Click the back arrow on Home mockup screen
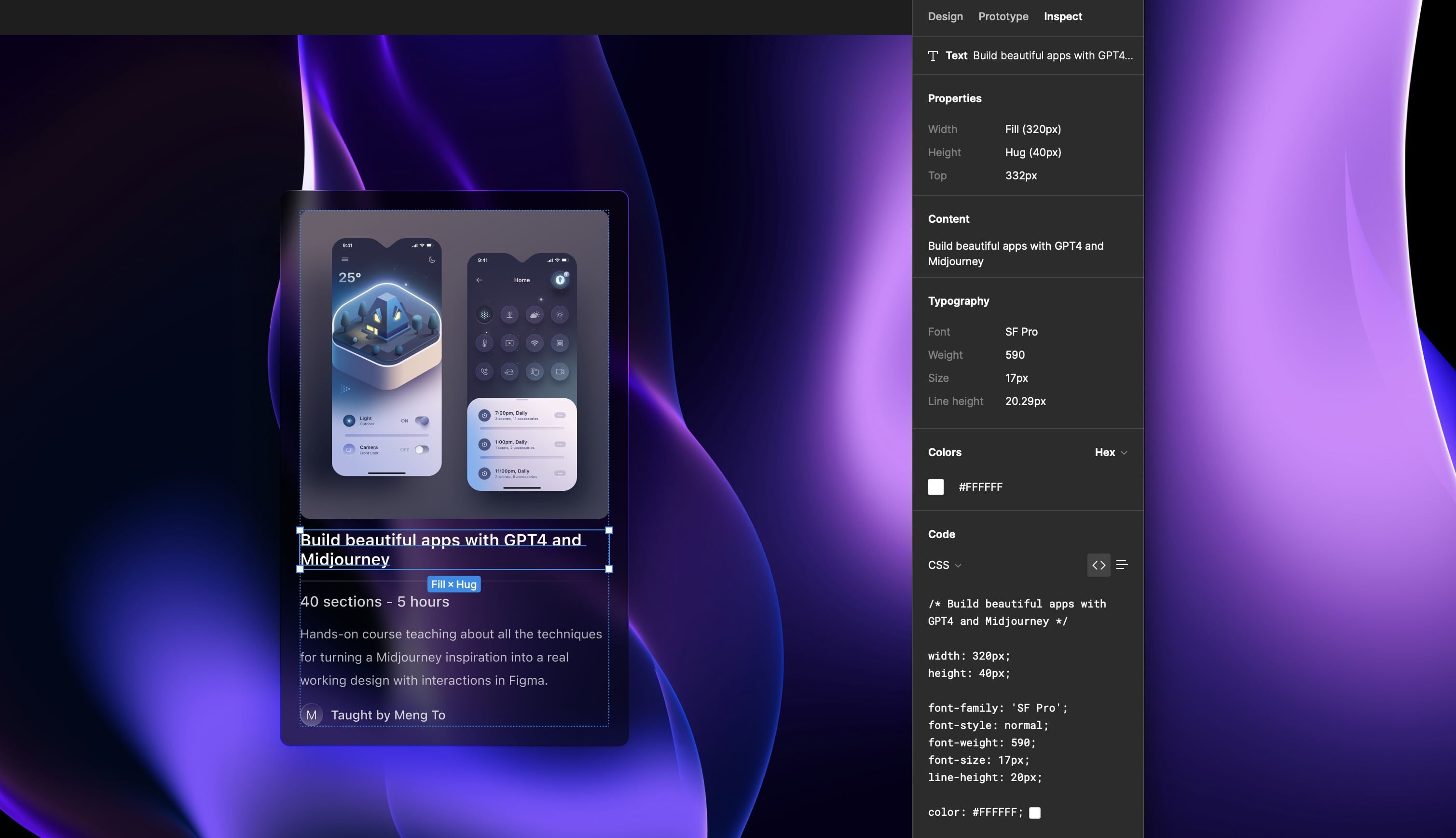Viewport: 1456px width, 838px height. coord(479,280)
